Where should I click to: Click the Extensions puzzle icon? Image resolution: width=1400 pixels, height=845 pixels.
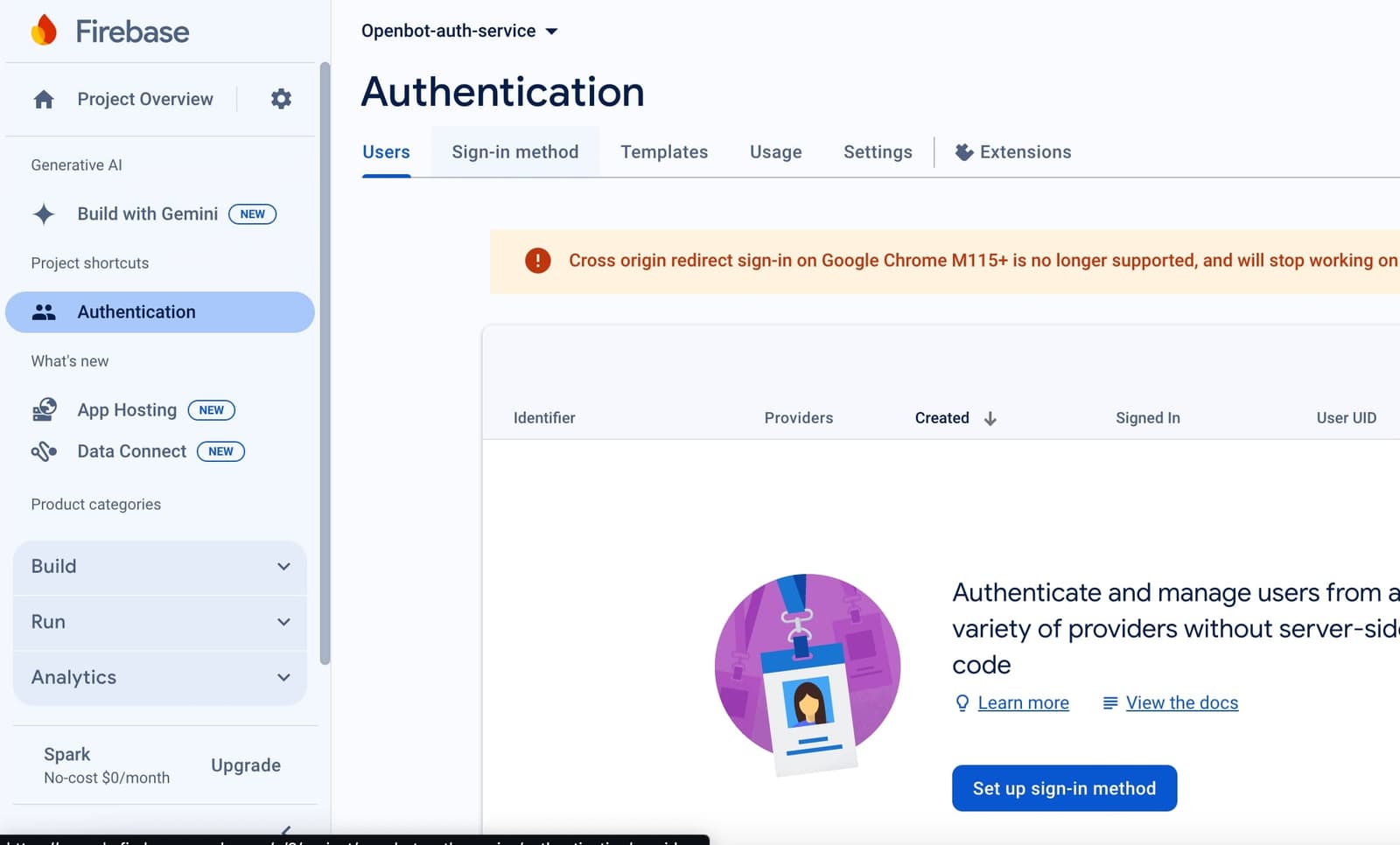coord(964,152)
